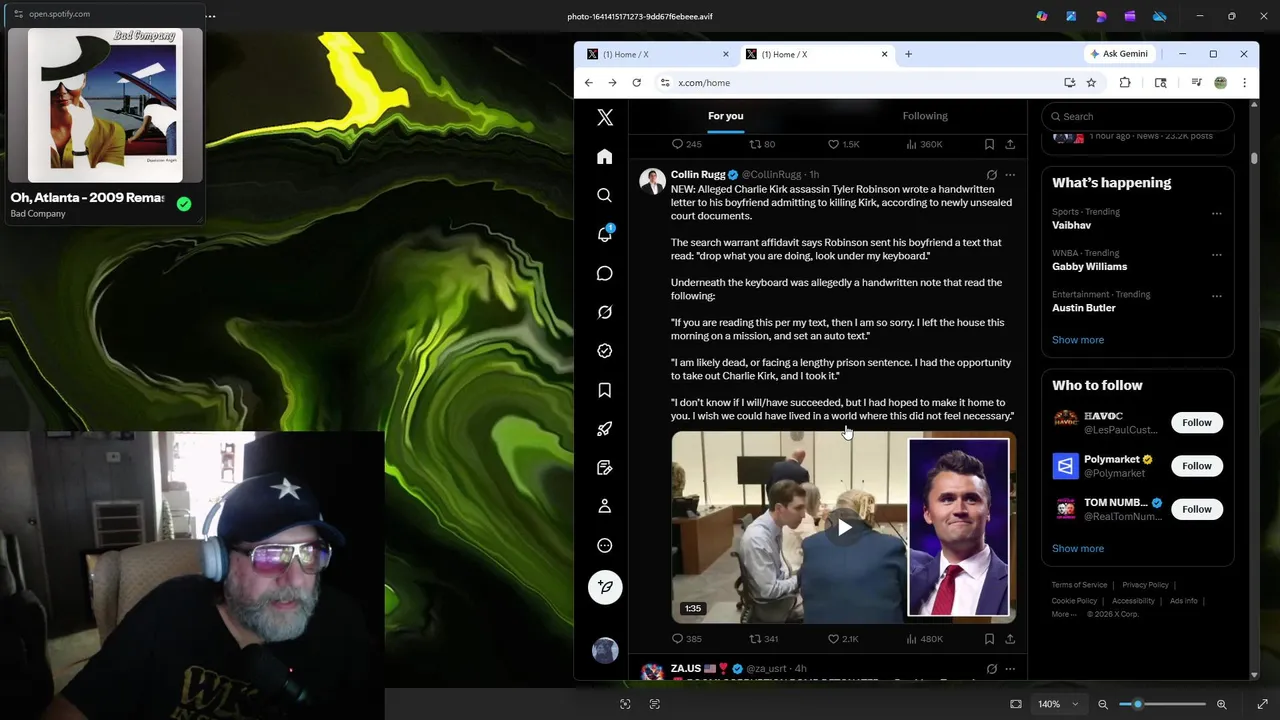This screenshot has height=720, width=1280.
Task: Open more options on Collin Rugg's post
Action: coord(1010,175)
